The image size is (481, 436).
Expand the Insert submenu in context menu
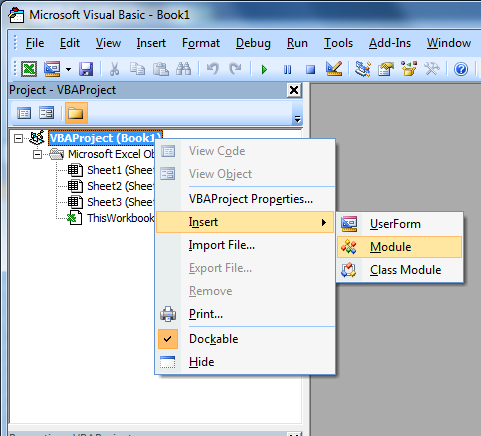coord(245,222)
